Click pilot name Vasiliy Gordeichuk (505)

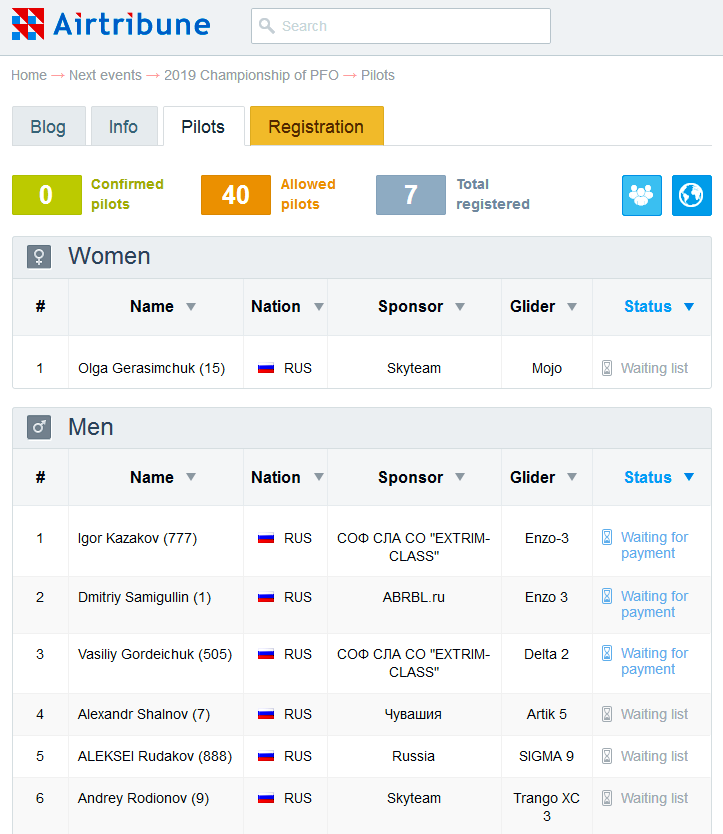click(155, 654)
